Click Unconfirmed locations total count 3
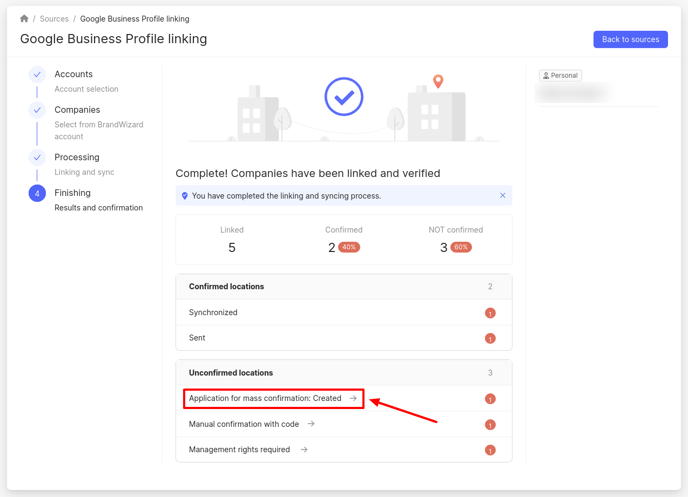Screen dimensions: 688x497 point(490,373)
